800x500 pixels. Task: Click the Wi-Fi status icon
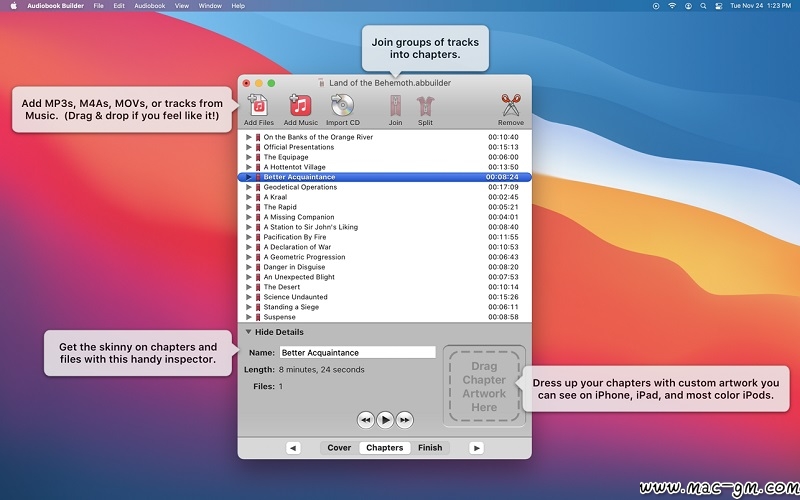click(672, 6)
